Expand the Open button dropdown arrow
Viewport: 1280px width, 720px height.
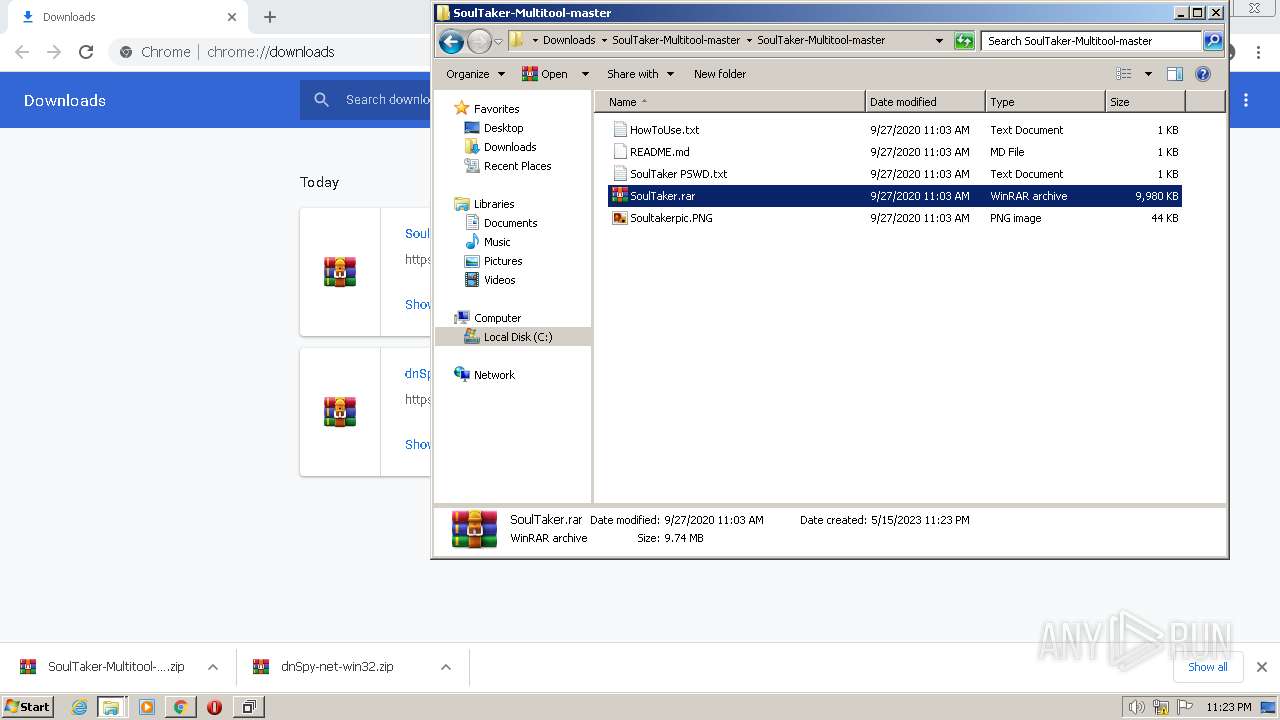(585, 74)
